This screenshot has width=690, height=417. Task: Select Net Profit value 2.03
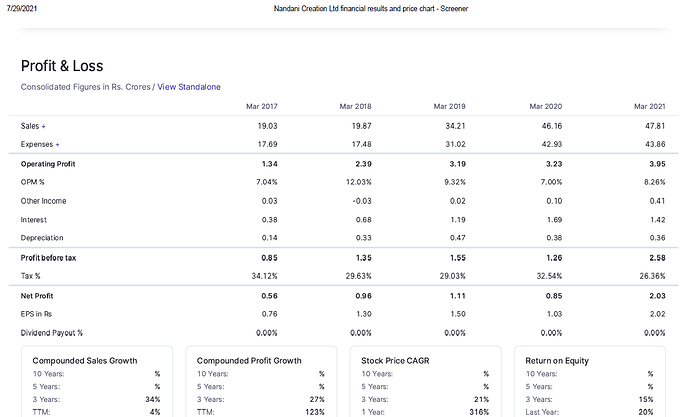[657, 296]
